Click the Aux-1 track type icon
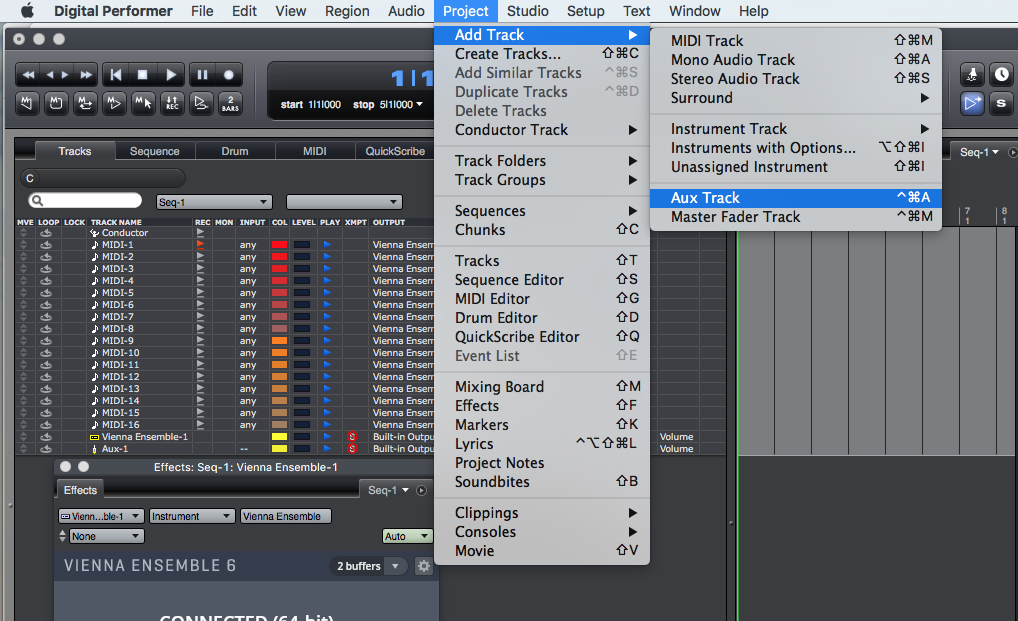This screenshot has width=1018, height=621. [x=94, y=449]
